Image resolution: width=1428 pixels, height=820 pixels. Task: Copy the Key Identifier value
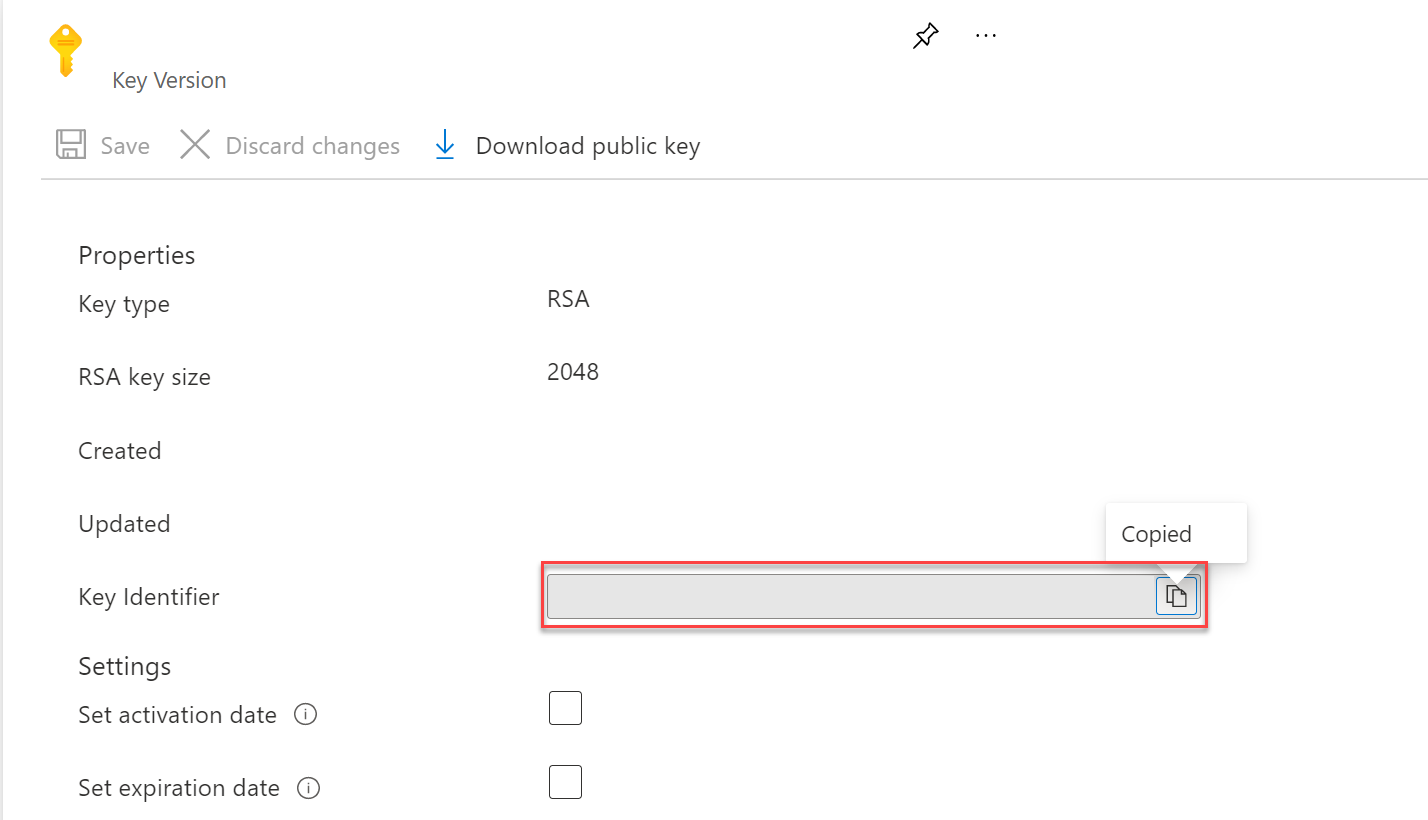(1176, 596)
